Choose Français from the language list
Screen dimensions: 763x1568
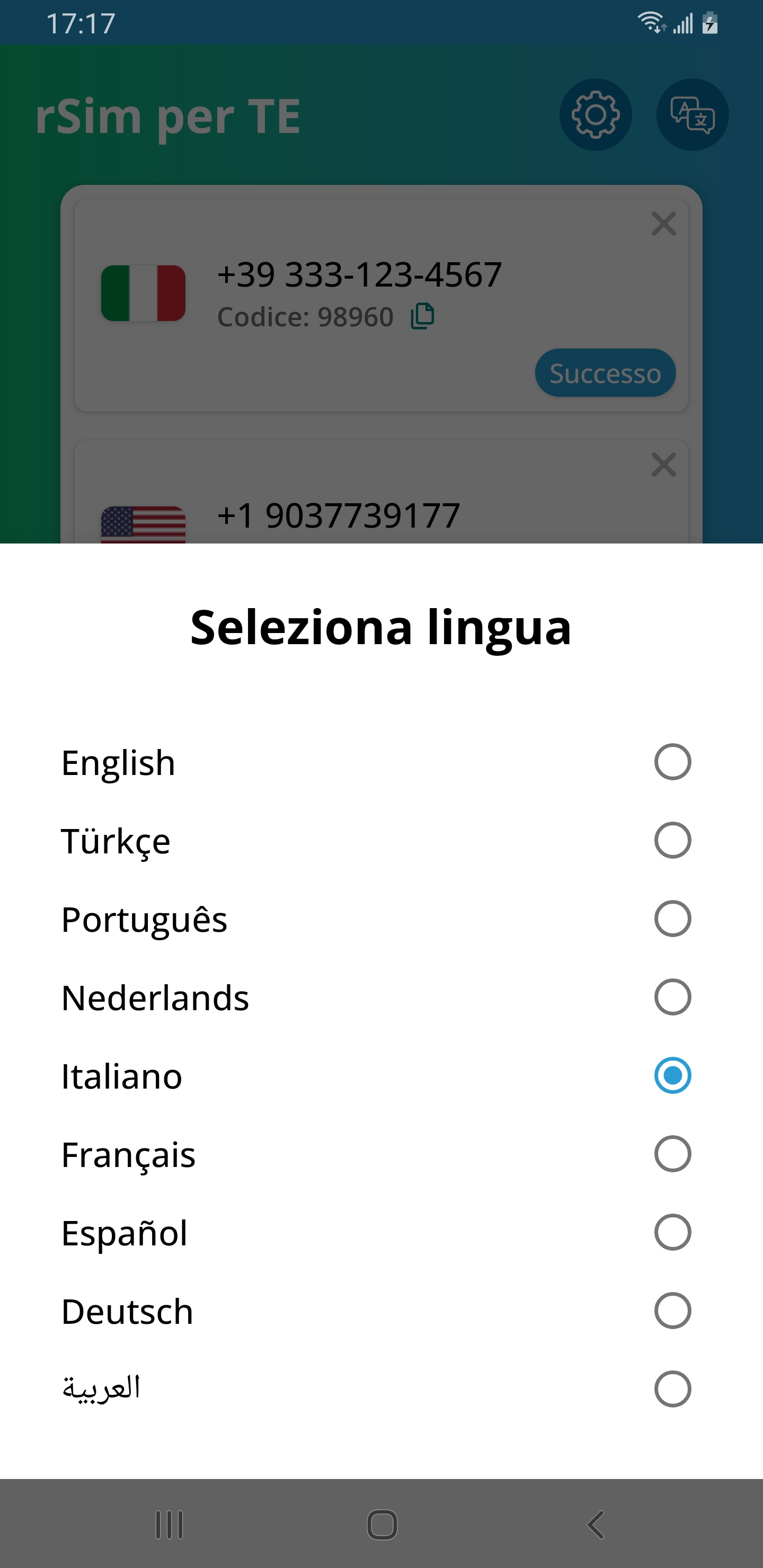click(128, 1154)
